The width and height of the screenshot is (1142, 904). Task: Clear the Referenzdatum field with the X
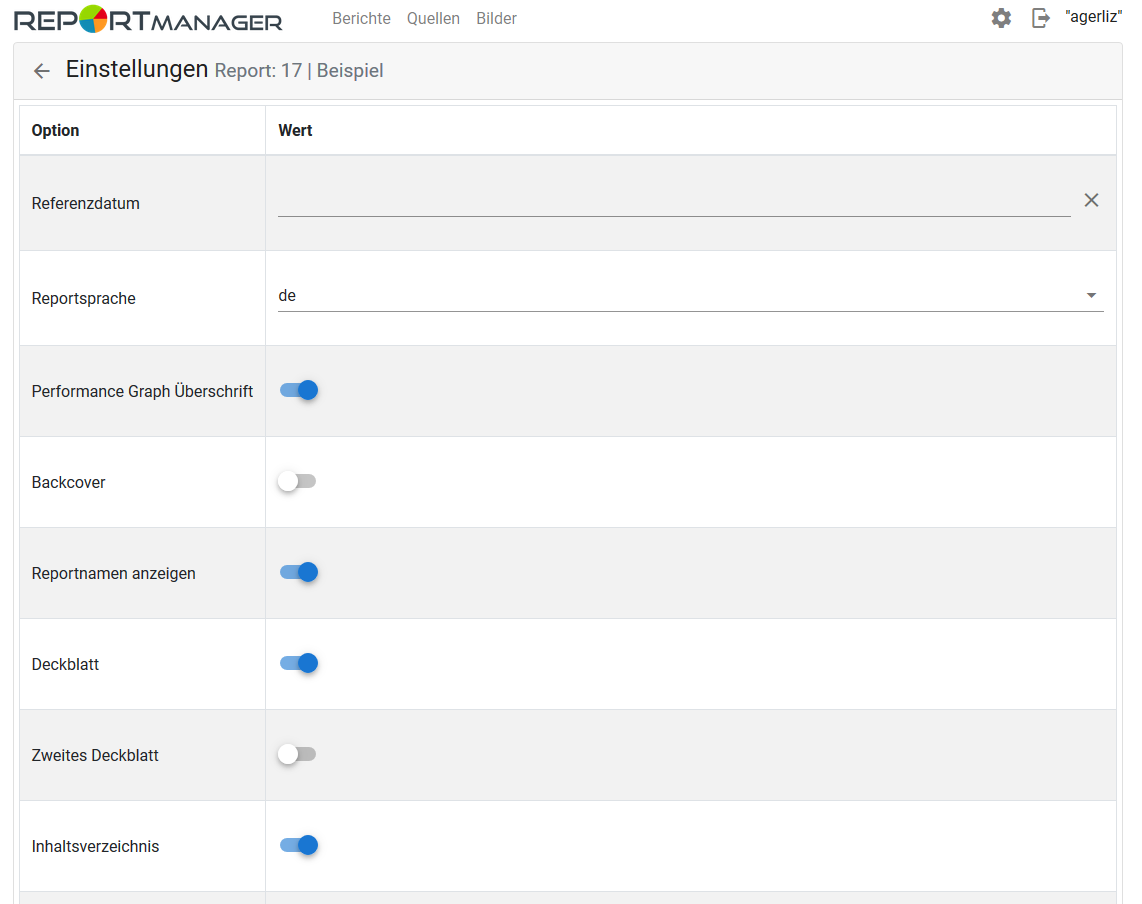[1091, 200]
